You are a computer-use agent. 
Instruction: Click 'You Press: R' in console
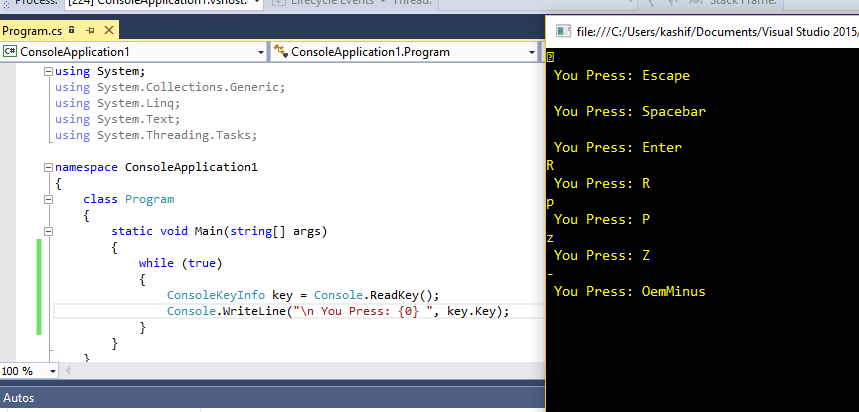(x=602, y=184)
